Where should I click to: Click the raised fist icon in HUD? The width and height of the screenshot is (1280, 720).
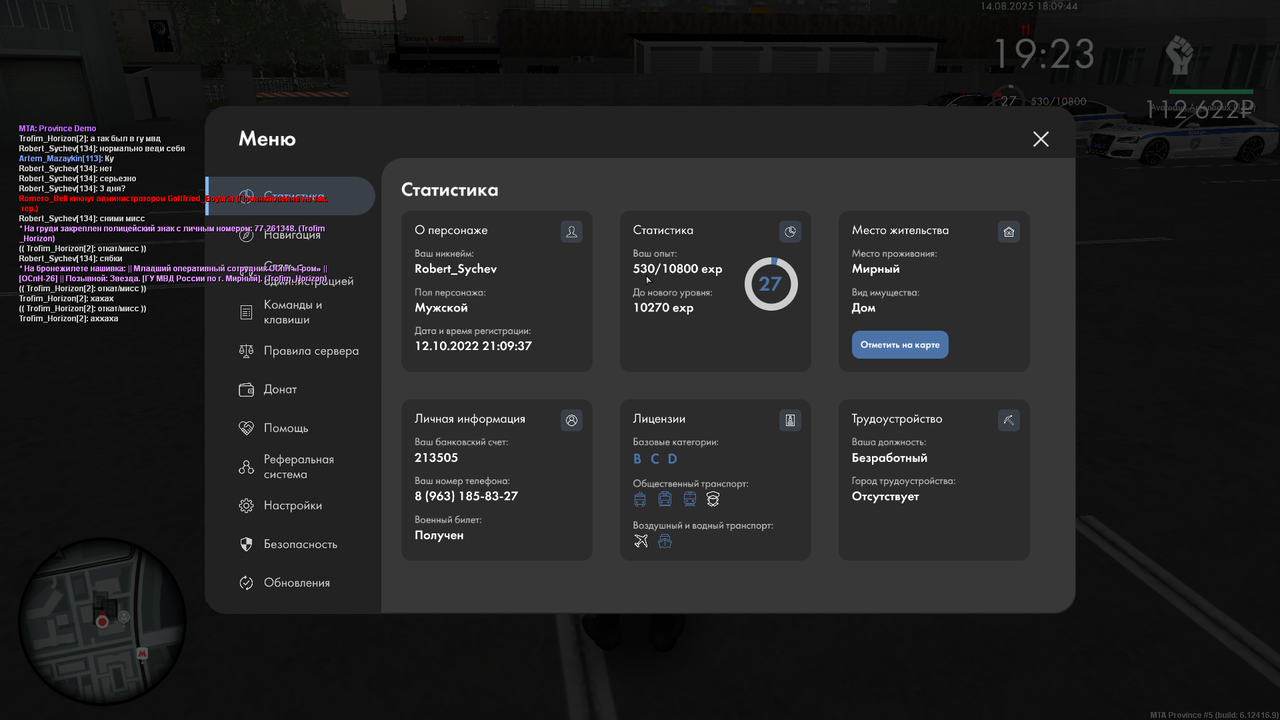point(1181,55)
